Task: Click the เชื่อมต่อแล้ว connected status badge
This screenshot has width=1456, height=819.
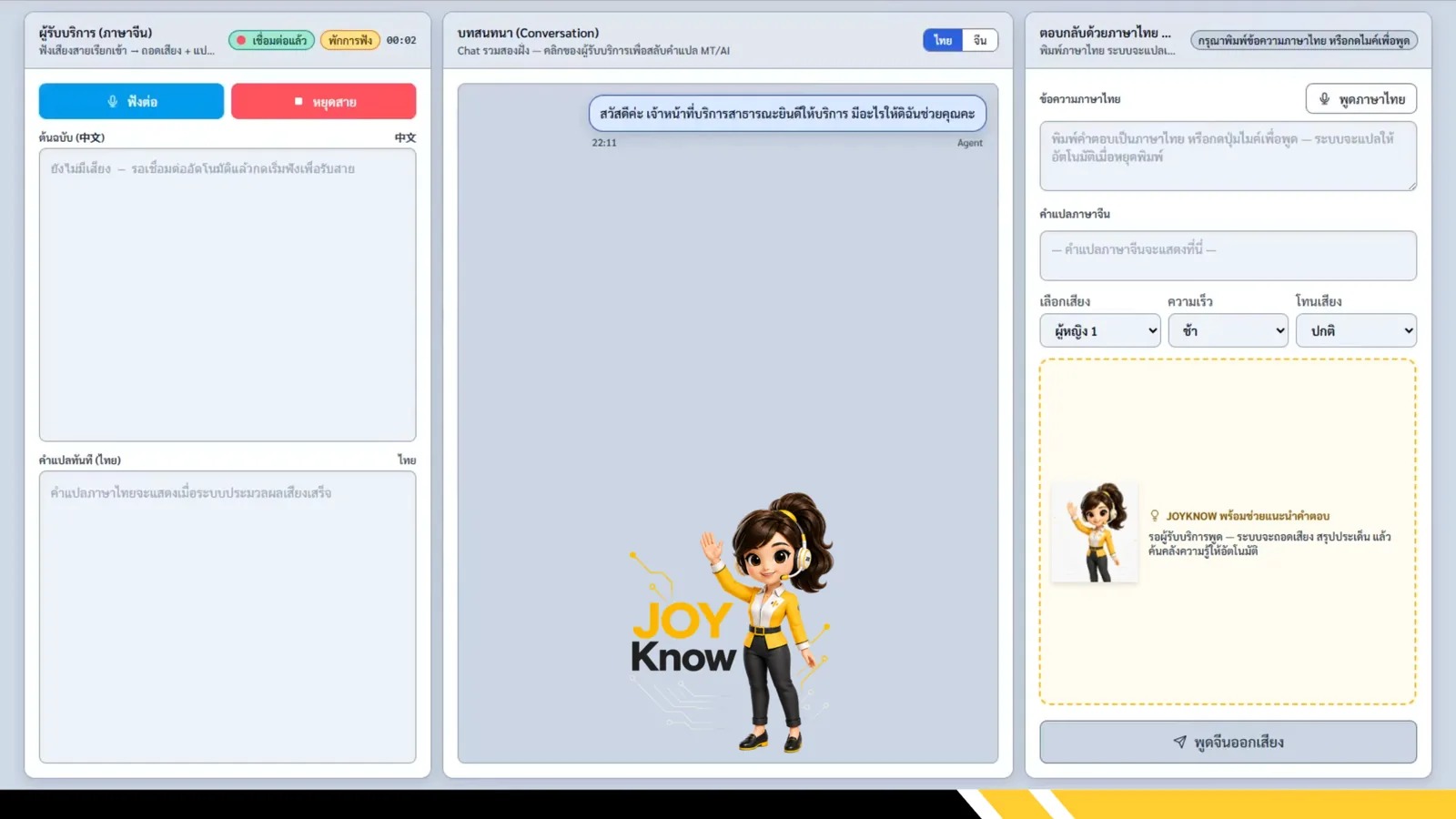Action: (271, 40)
